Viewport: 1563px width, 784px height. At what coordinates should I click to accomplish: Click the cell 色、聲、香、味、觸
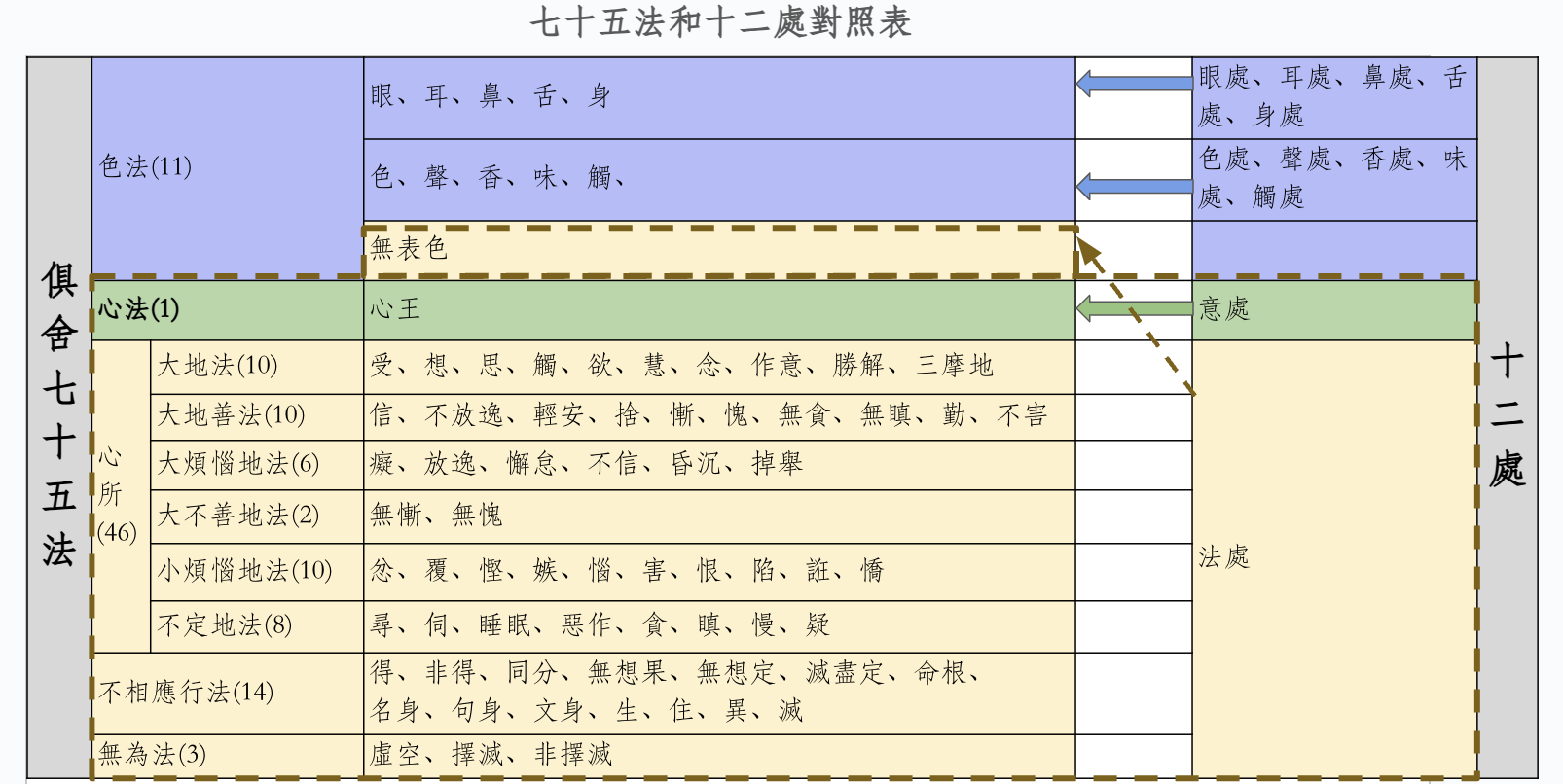(719, 180)
